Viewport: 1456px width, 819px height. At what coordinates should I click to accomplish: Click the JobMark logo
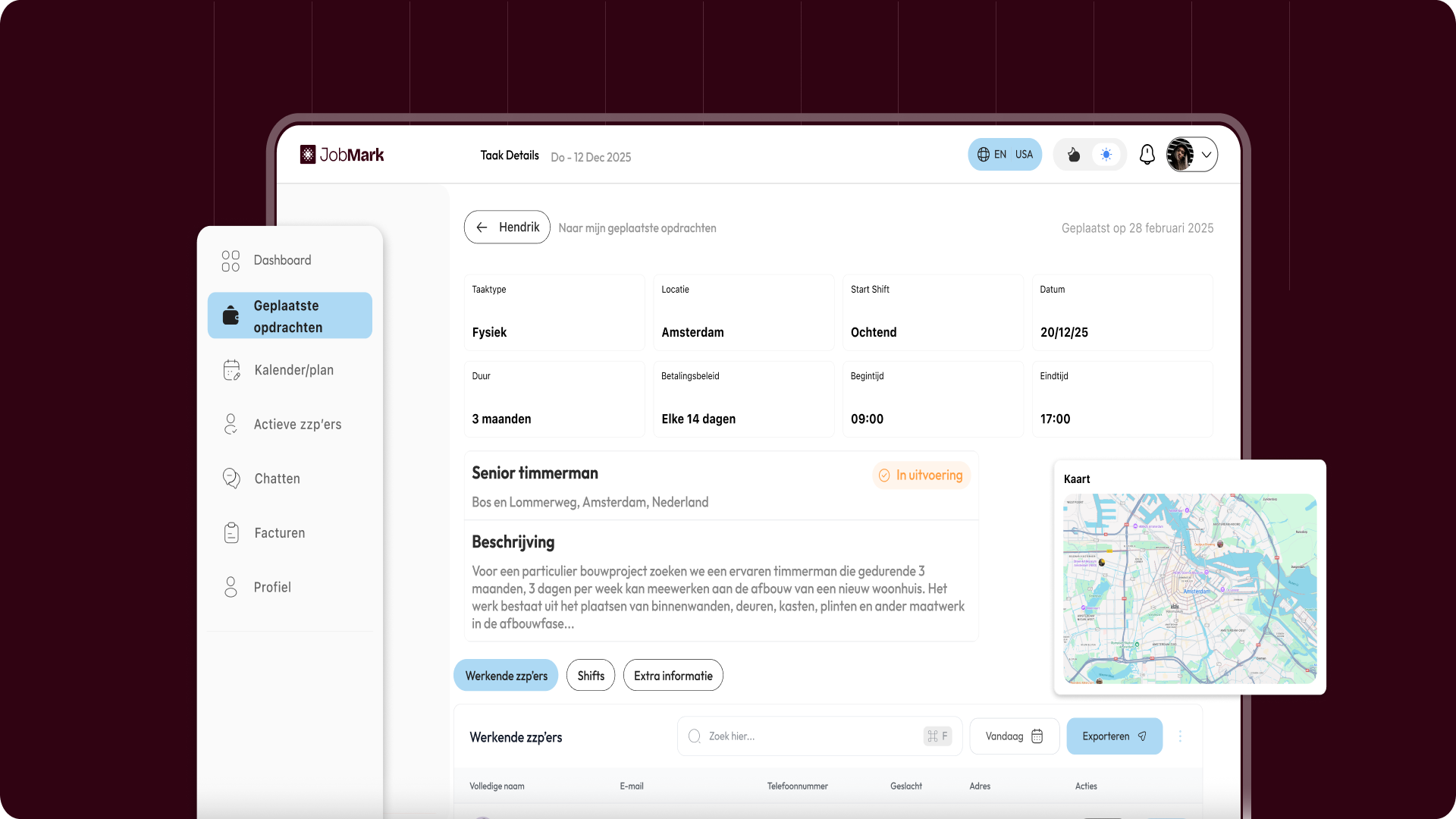click(x=342, y=155)
